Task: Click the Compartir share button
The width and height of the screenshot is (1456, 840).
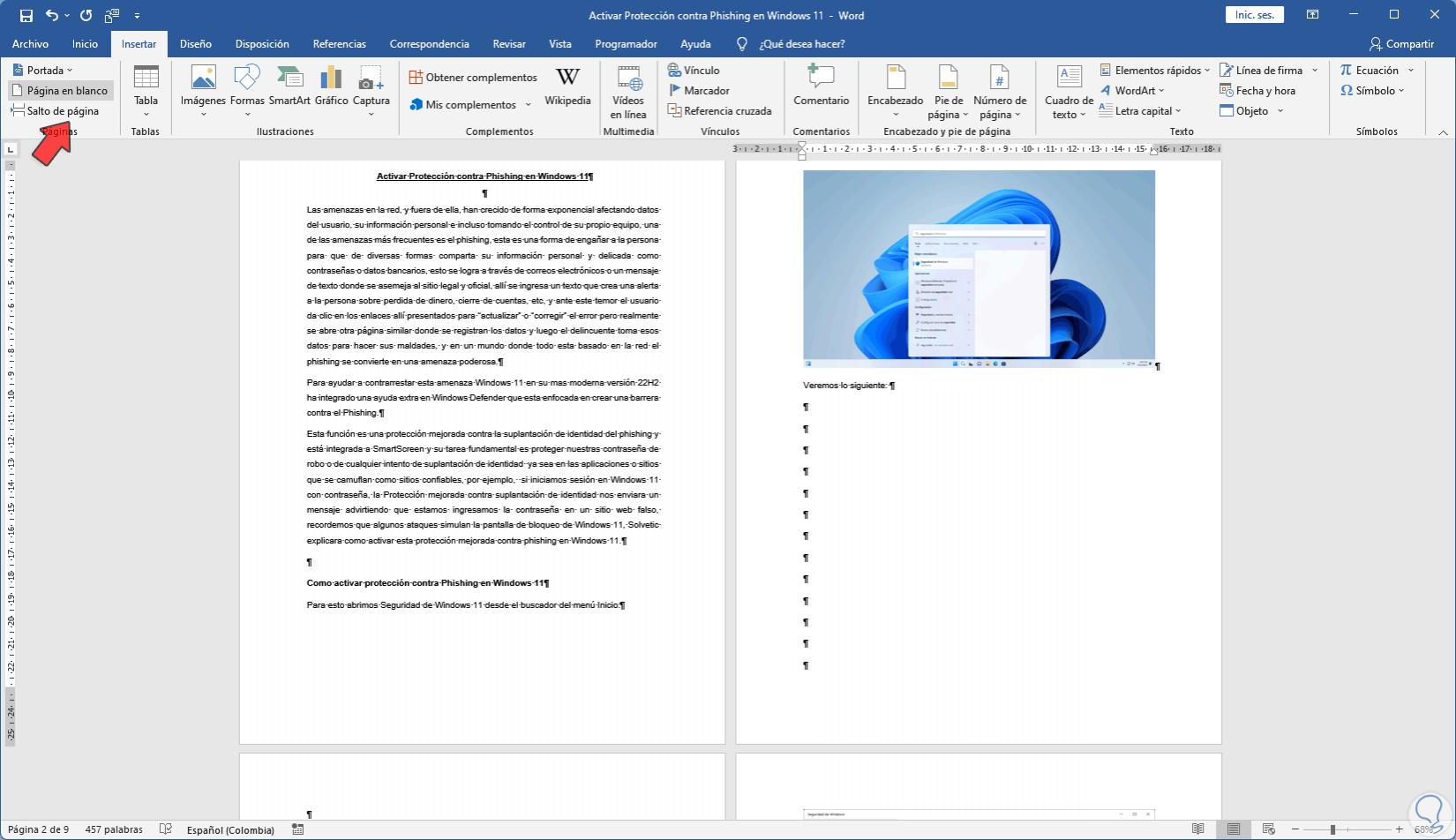Action: 1402,44
